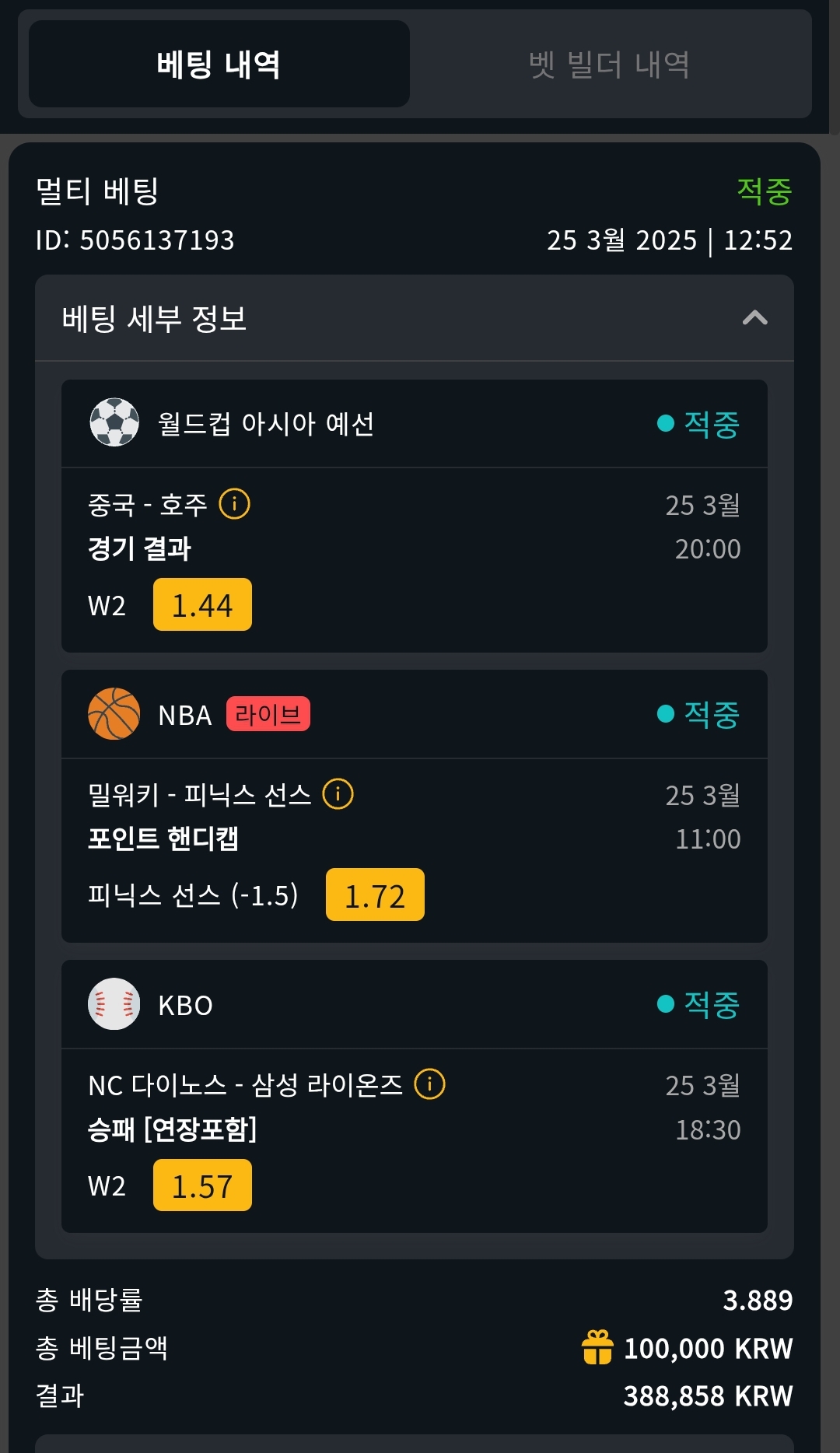Click the gift bonus icon near stake
Image resolution: width=840 pixels, height=1453 pixels.
point(597,1347)
